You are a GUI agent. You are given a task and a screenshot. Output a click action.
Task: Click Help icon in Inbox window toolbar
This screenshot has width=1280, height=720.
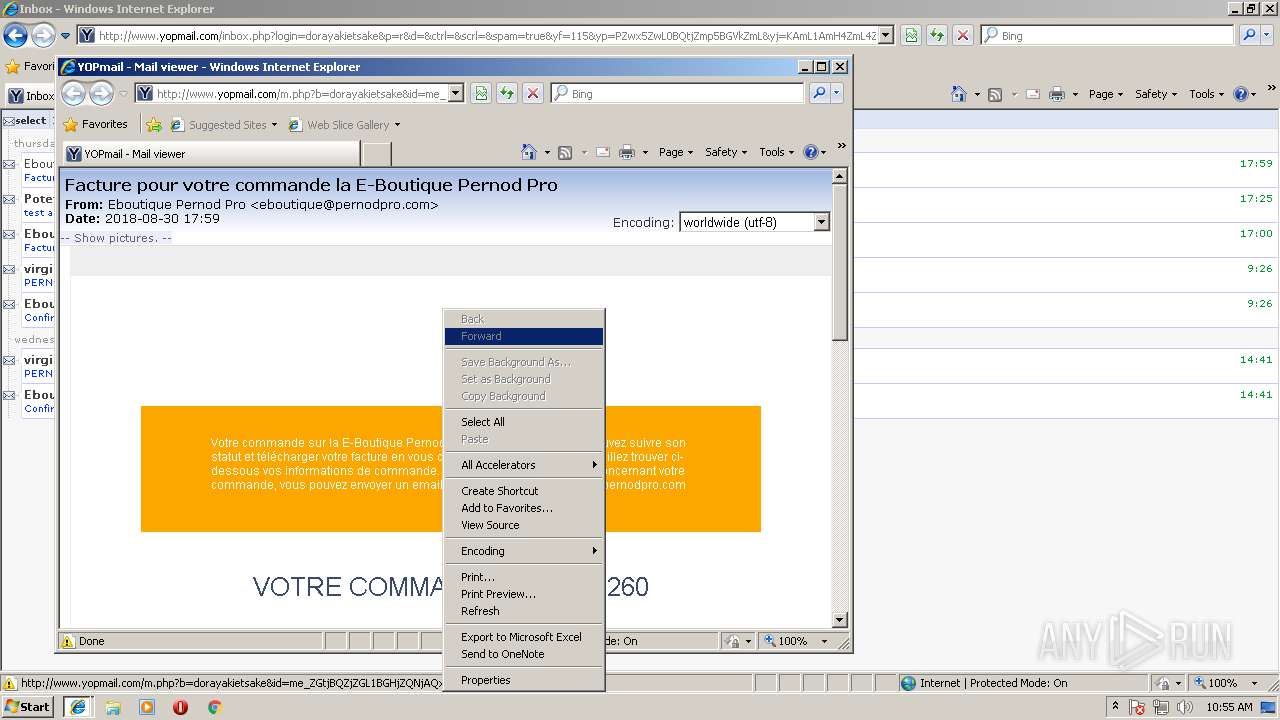[1240, 94]
